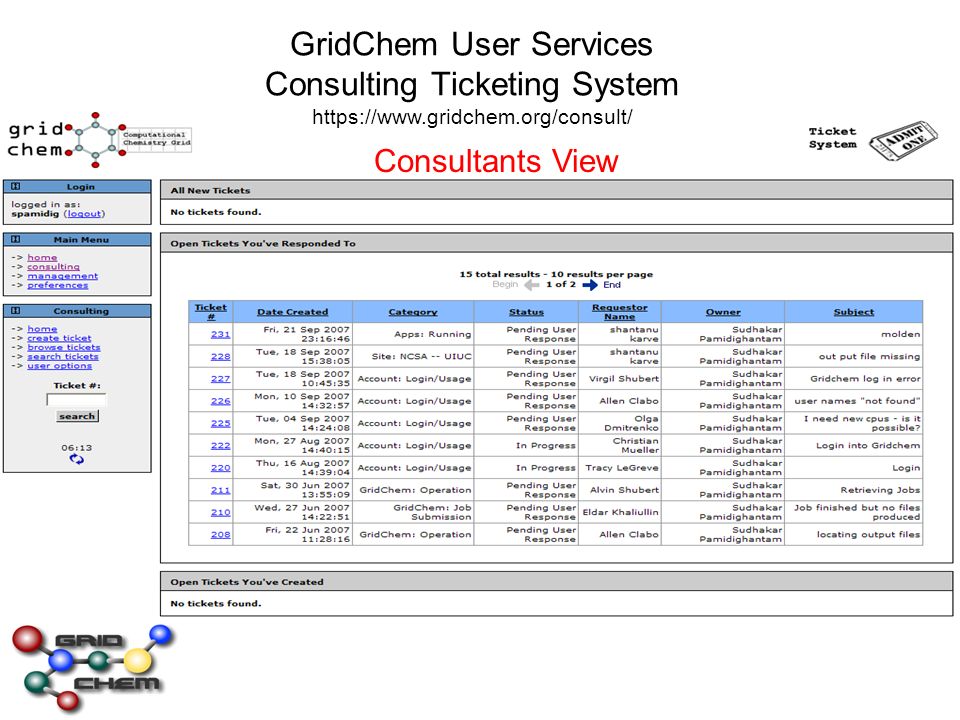Click requestor "Virgil Shubert"
960x720 pixels.
624,379
